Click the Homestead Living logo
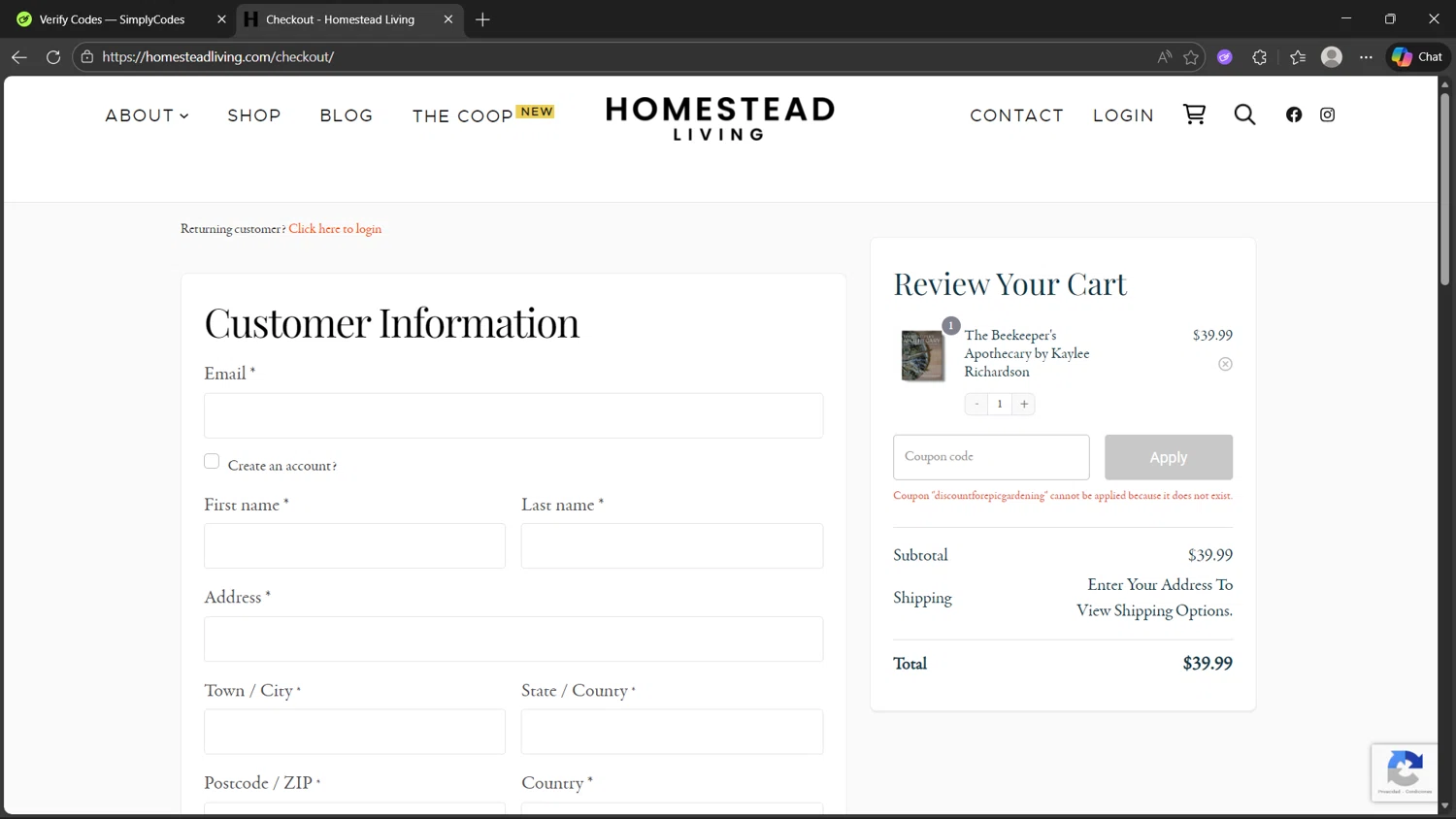1456x819 pixels. click(x=719, y=118)
